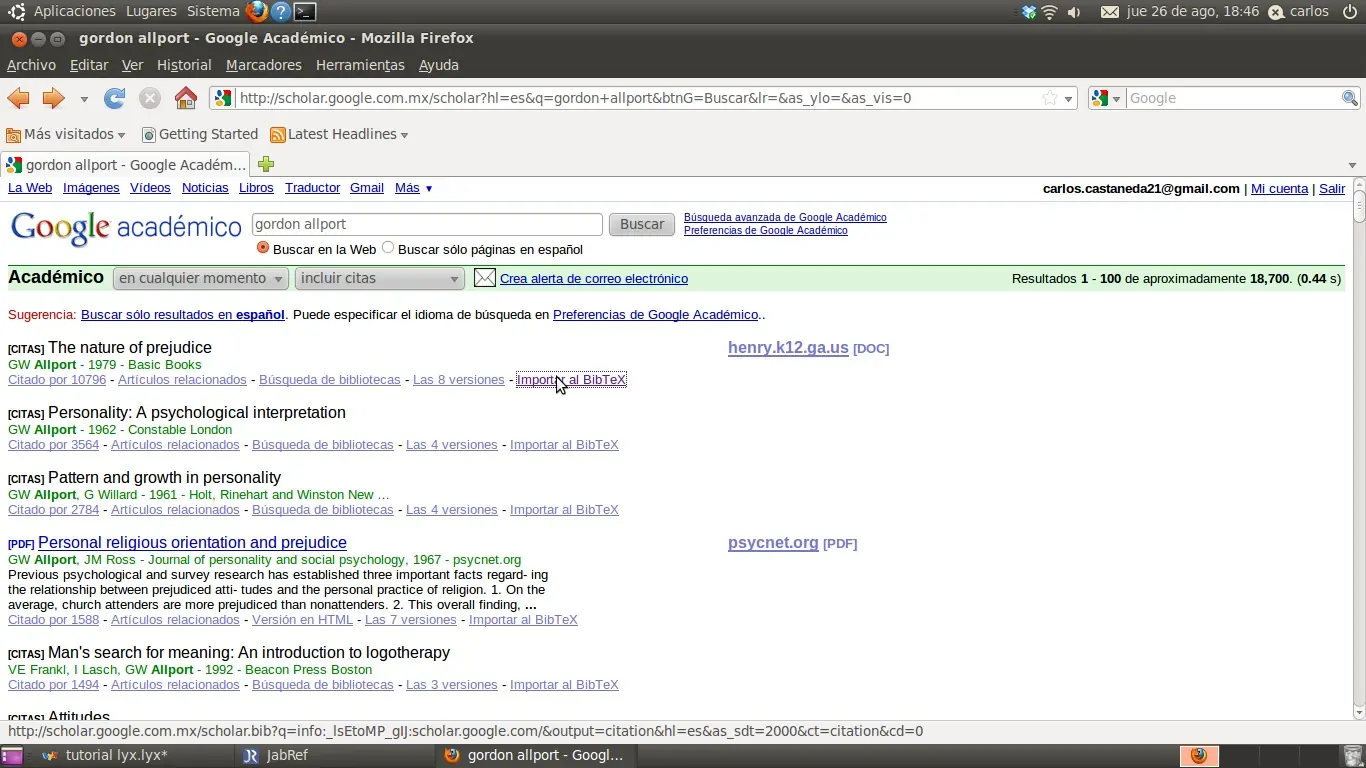Click the vertical page scrollbar

(x=1358, y=448)
